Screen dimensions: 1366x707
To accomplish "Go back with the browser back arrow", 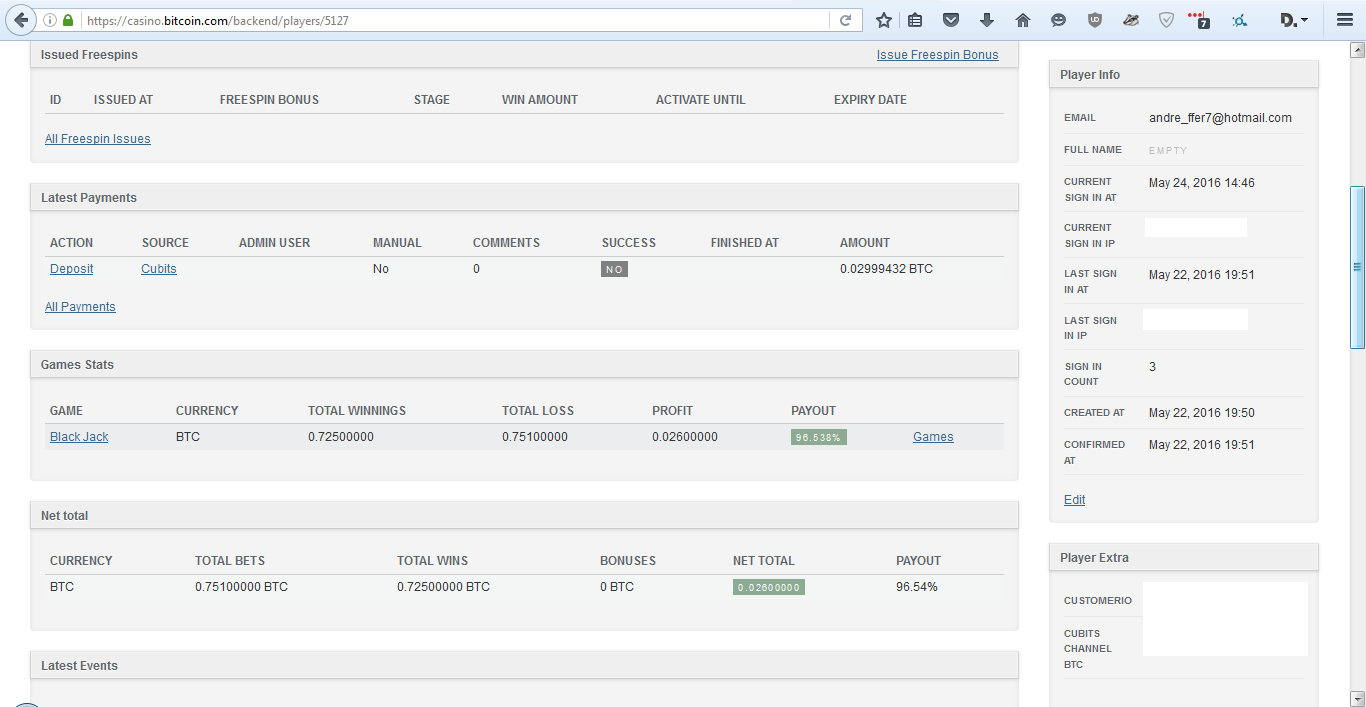I will point(21,20).
